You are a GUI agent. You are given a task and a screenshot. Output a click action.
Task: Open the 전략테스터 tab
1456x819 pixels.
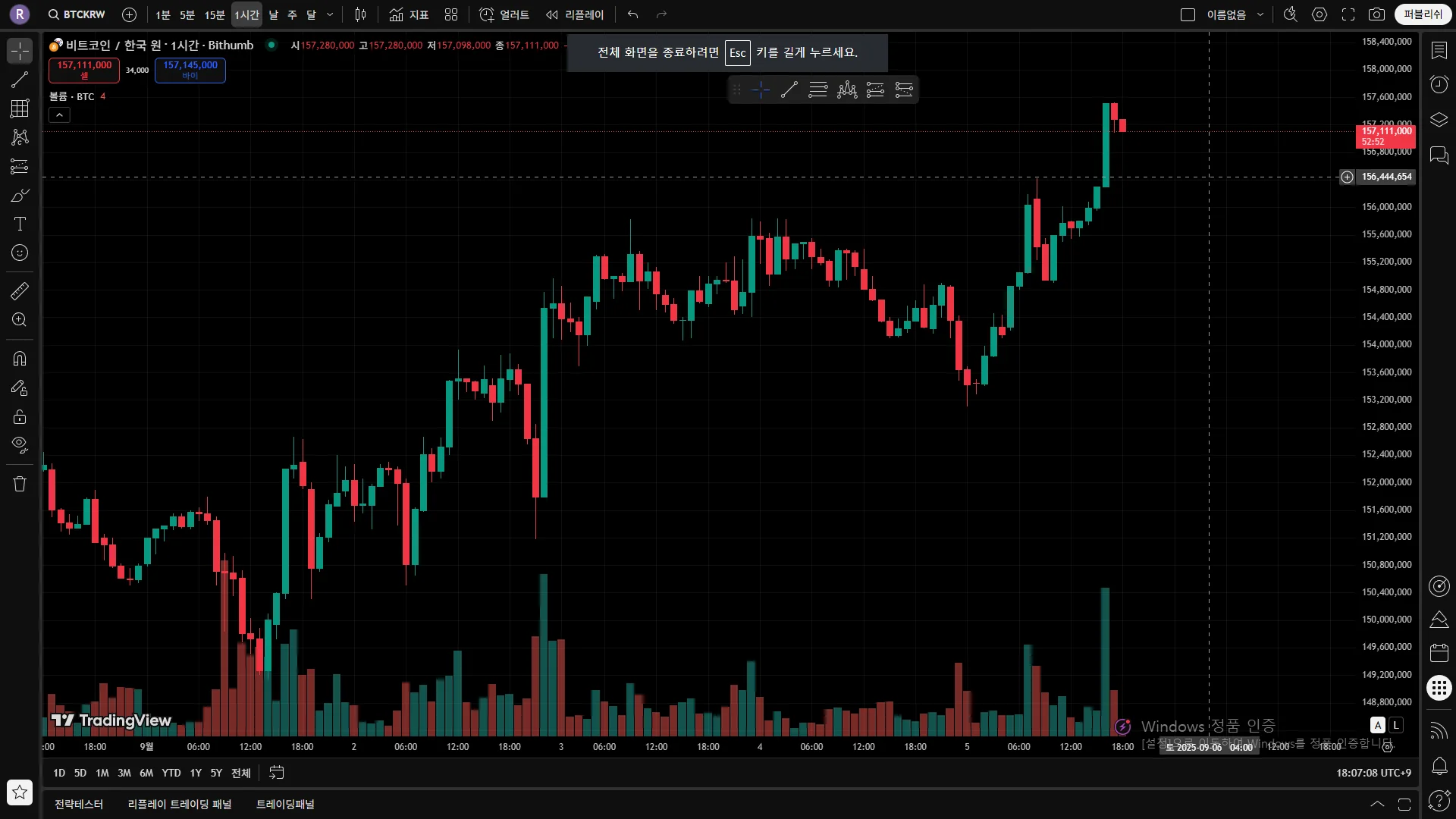pyautogui.click(x=79, y=804)
